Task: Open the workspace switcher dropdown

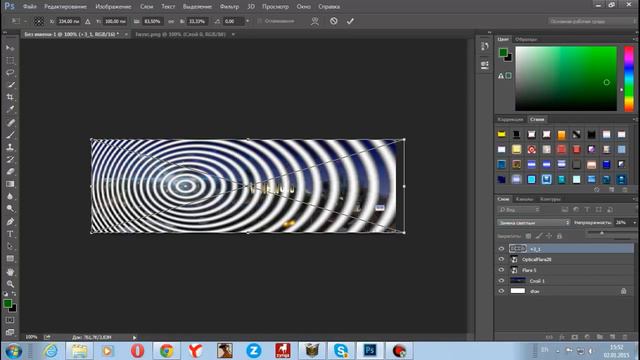Action: [591, 21]
